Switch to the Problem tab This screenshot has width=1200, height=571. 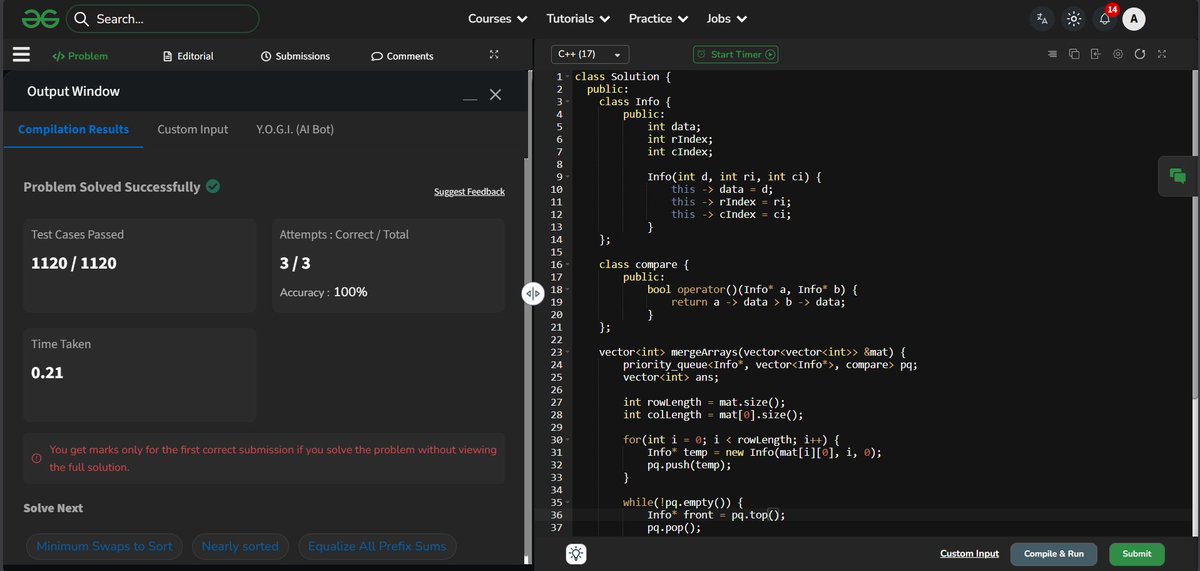pyautogui.click(x=80, y=56)
